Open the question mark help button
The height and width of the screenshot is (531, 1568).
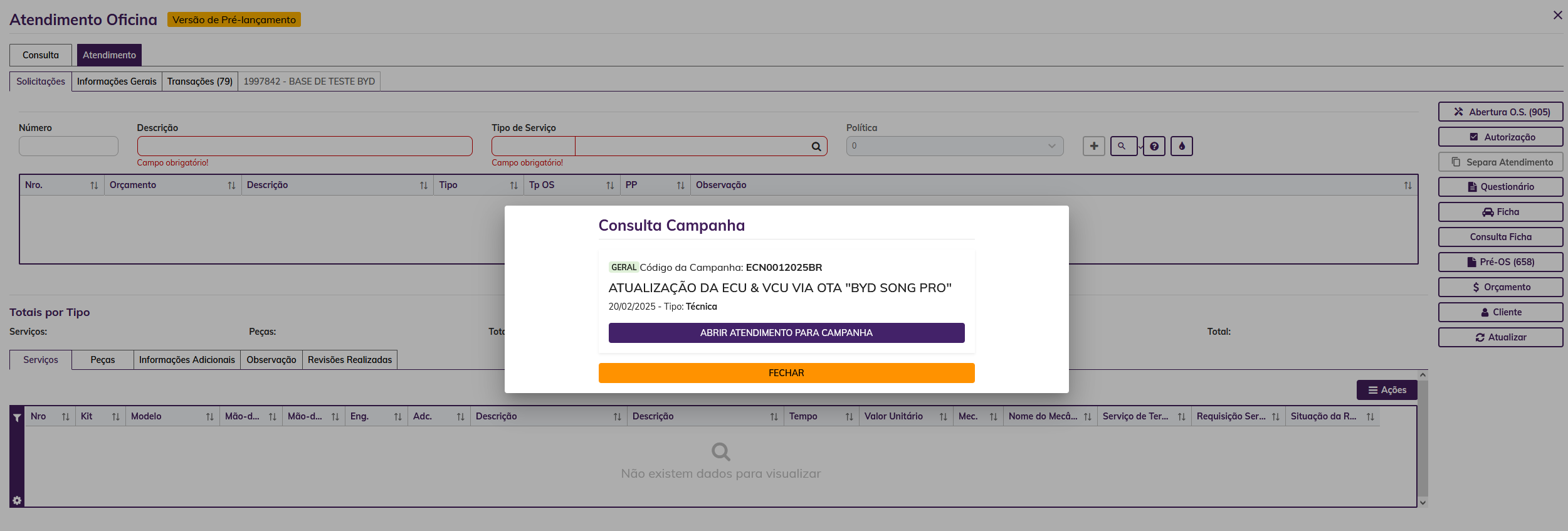click(1154, 146)
